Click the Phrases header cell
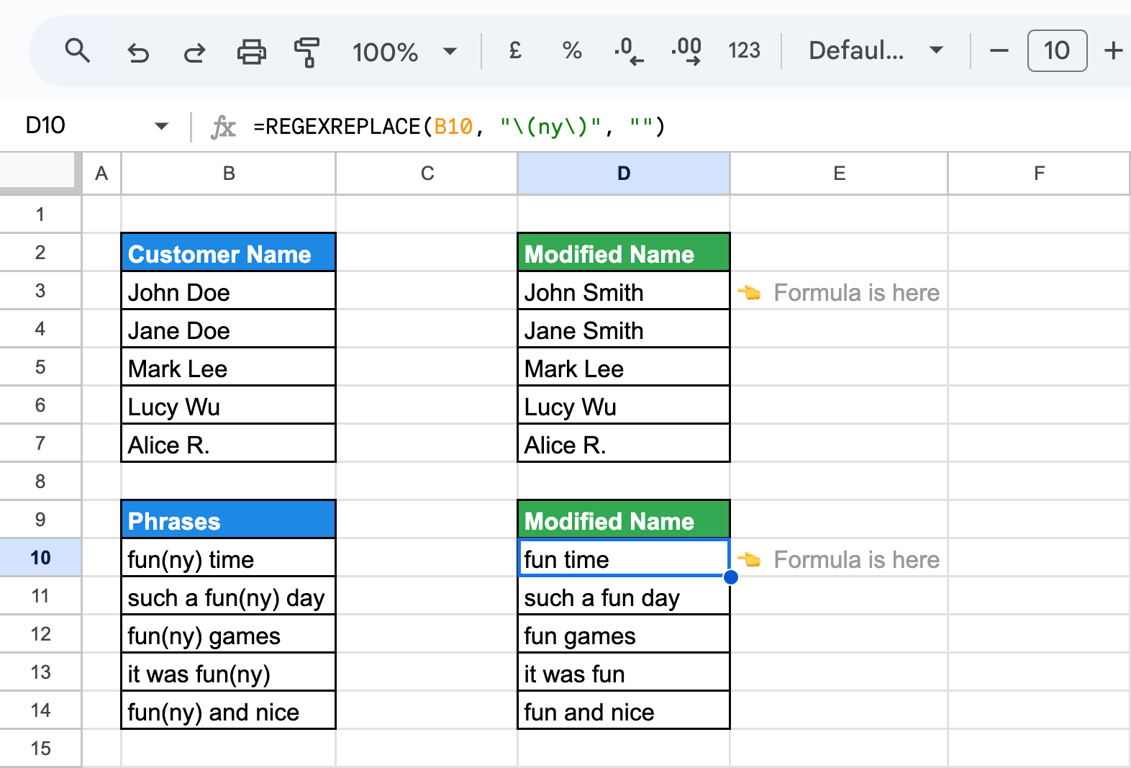 [229, 519]
